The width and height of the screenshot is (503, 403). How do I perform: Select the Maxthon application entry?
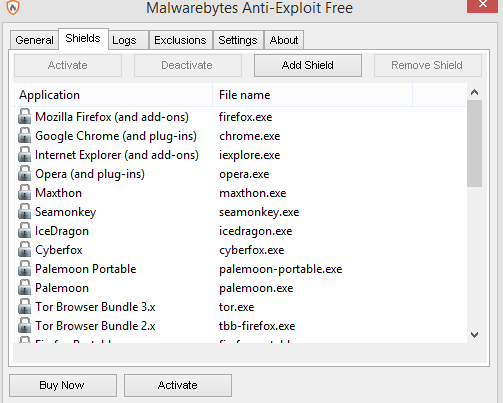[59, 193]
